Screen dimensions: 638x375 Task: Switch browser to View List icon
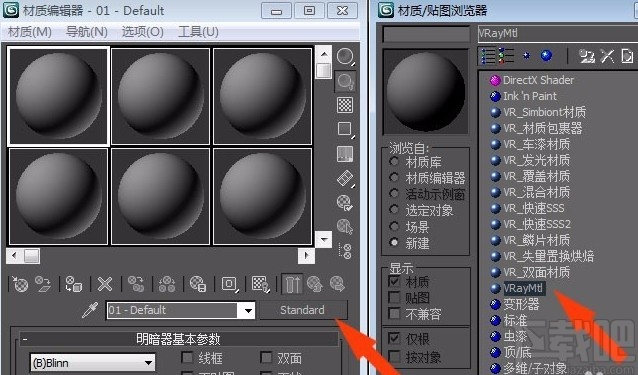(488, 56)
